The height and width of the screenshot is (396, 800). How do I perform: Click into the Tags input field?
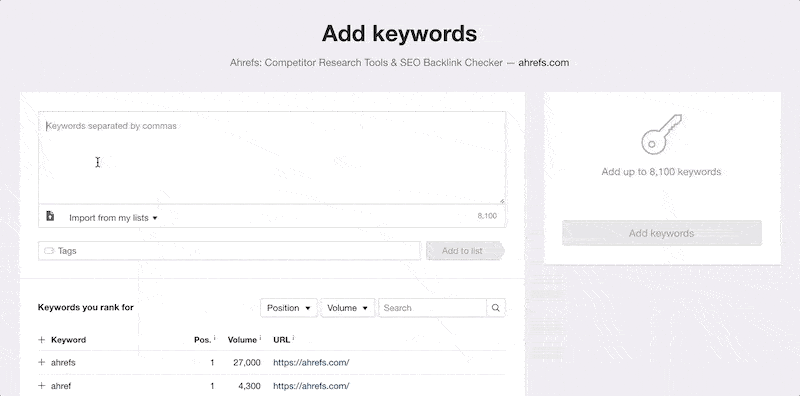230,251
